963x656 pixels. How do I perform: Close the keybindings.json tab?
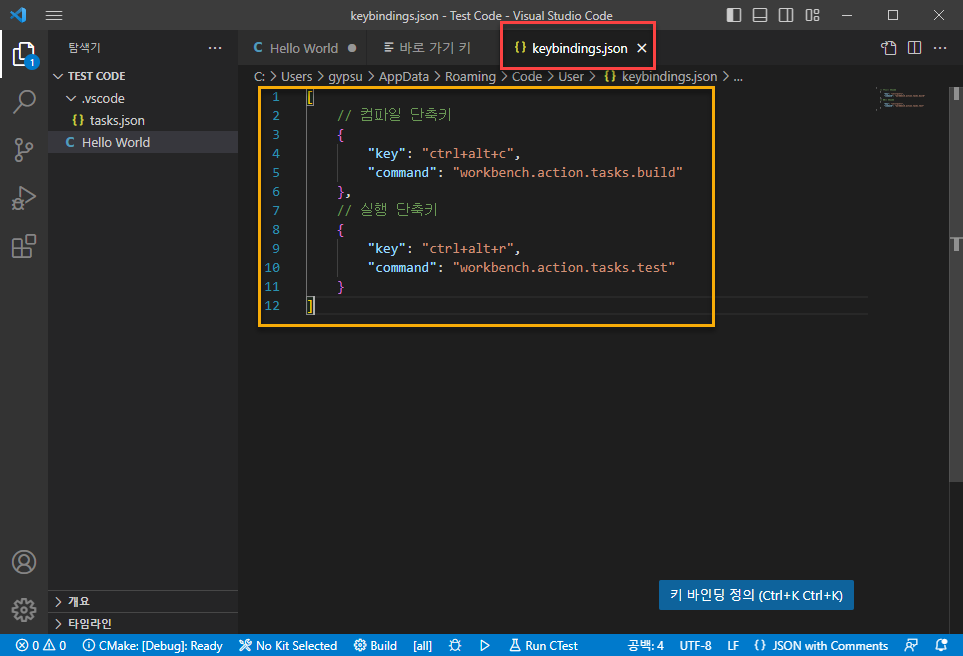pos(642,48)
